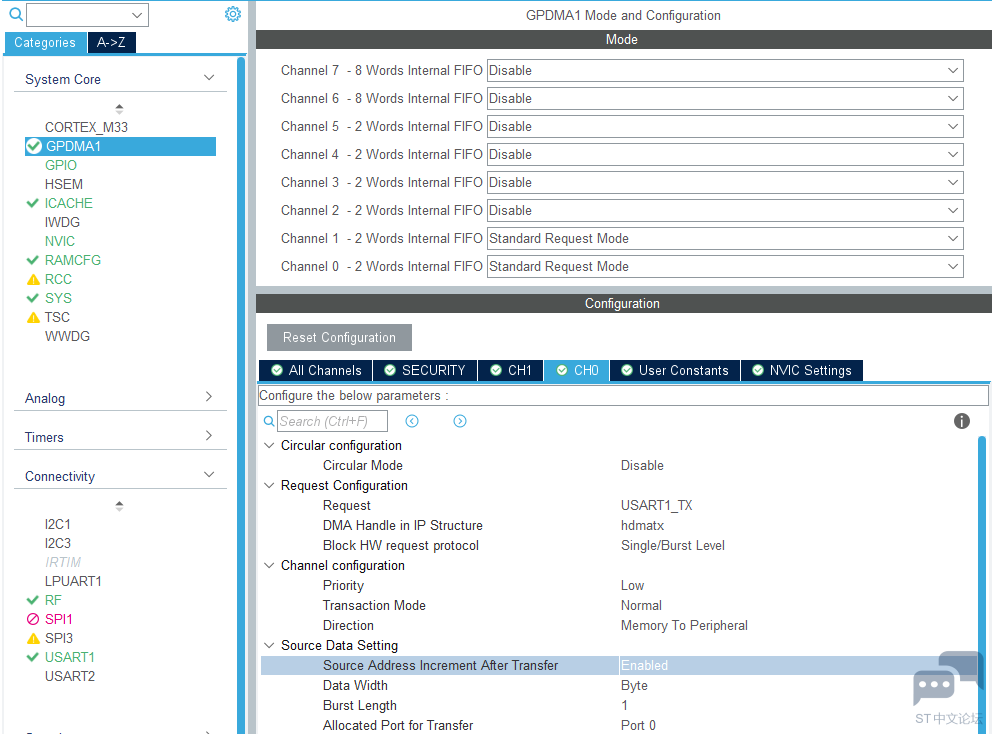The image size is (992, 734).
Task: Select the CH0 tab
Action: point(576,370)
